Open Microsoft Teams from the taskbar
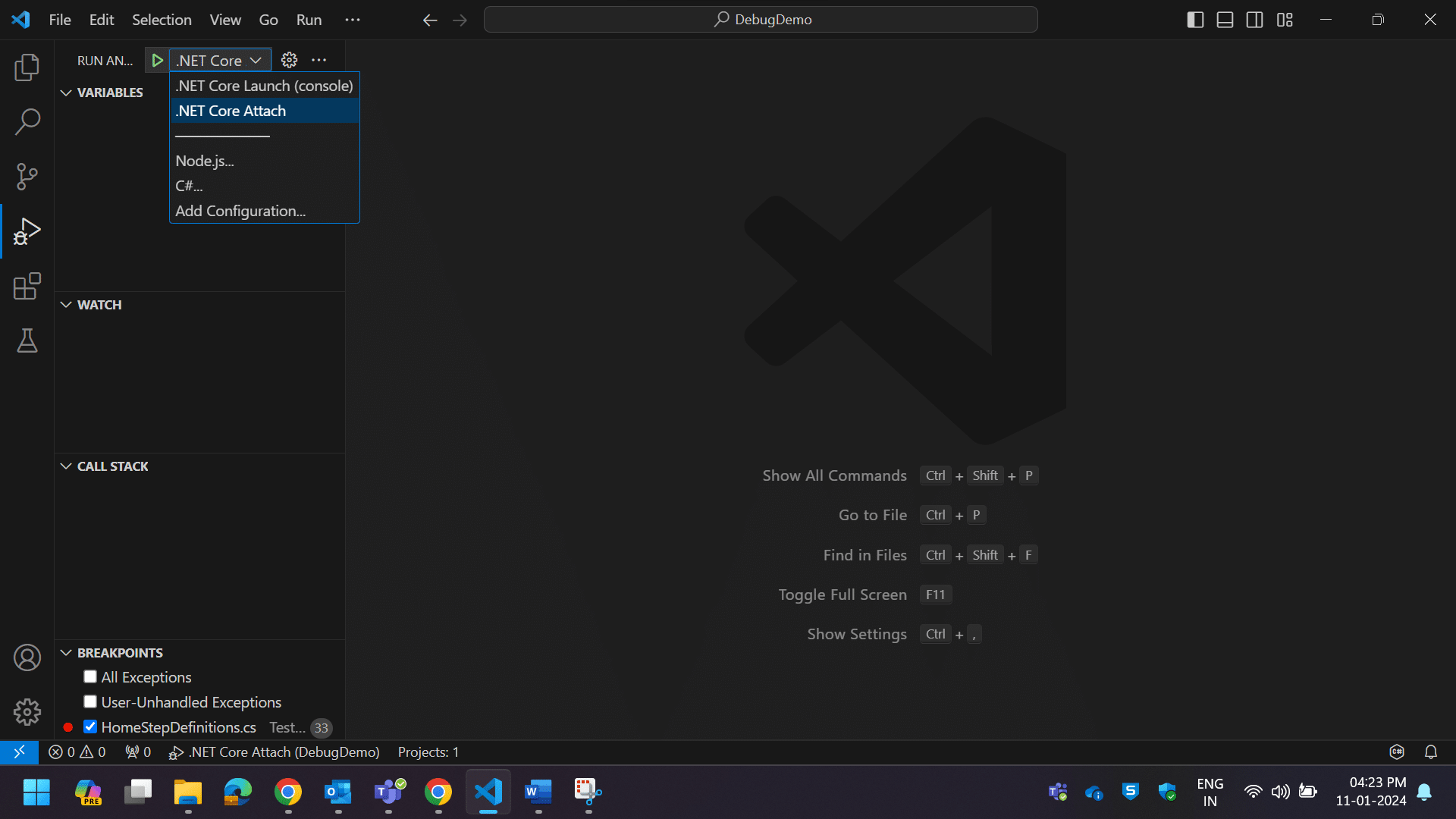This screenshot has width=1456, height=819. (389, 792)
